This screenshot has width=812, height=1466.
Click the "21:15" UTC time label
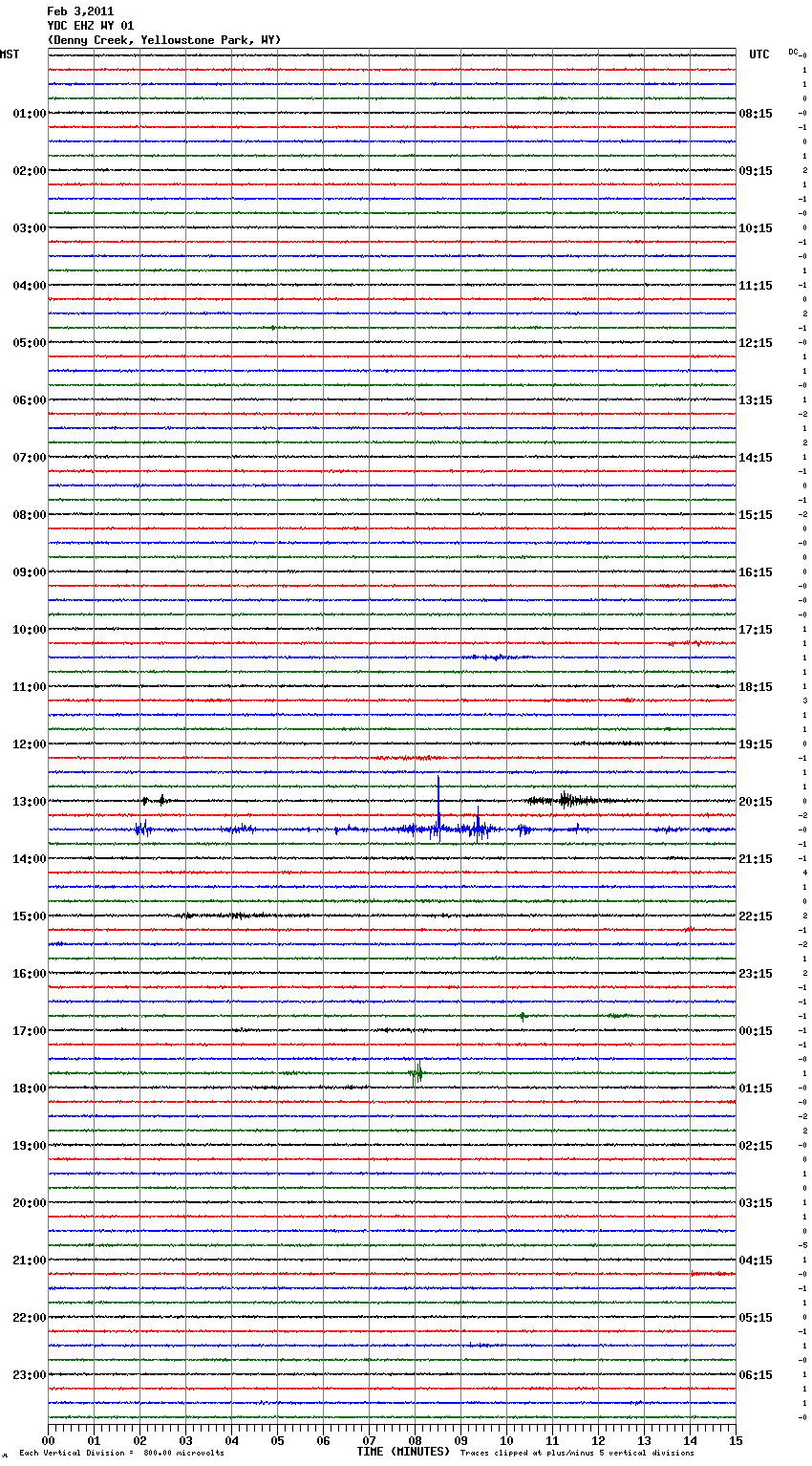[x=756, y=859]
